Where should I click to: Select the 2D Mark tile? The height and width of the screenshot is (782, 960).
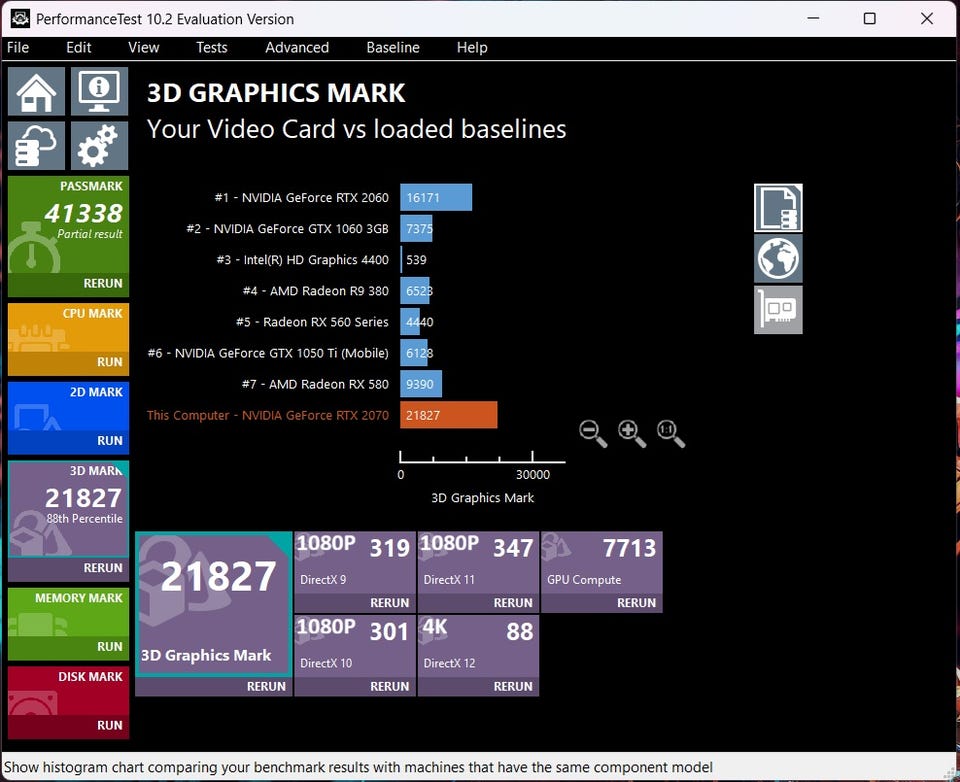[x=69, y=406]
